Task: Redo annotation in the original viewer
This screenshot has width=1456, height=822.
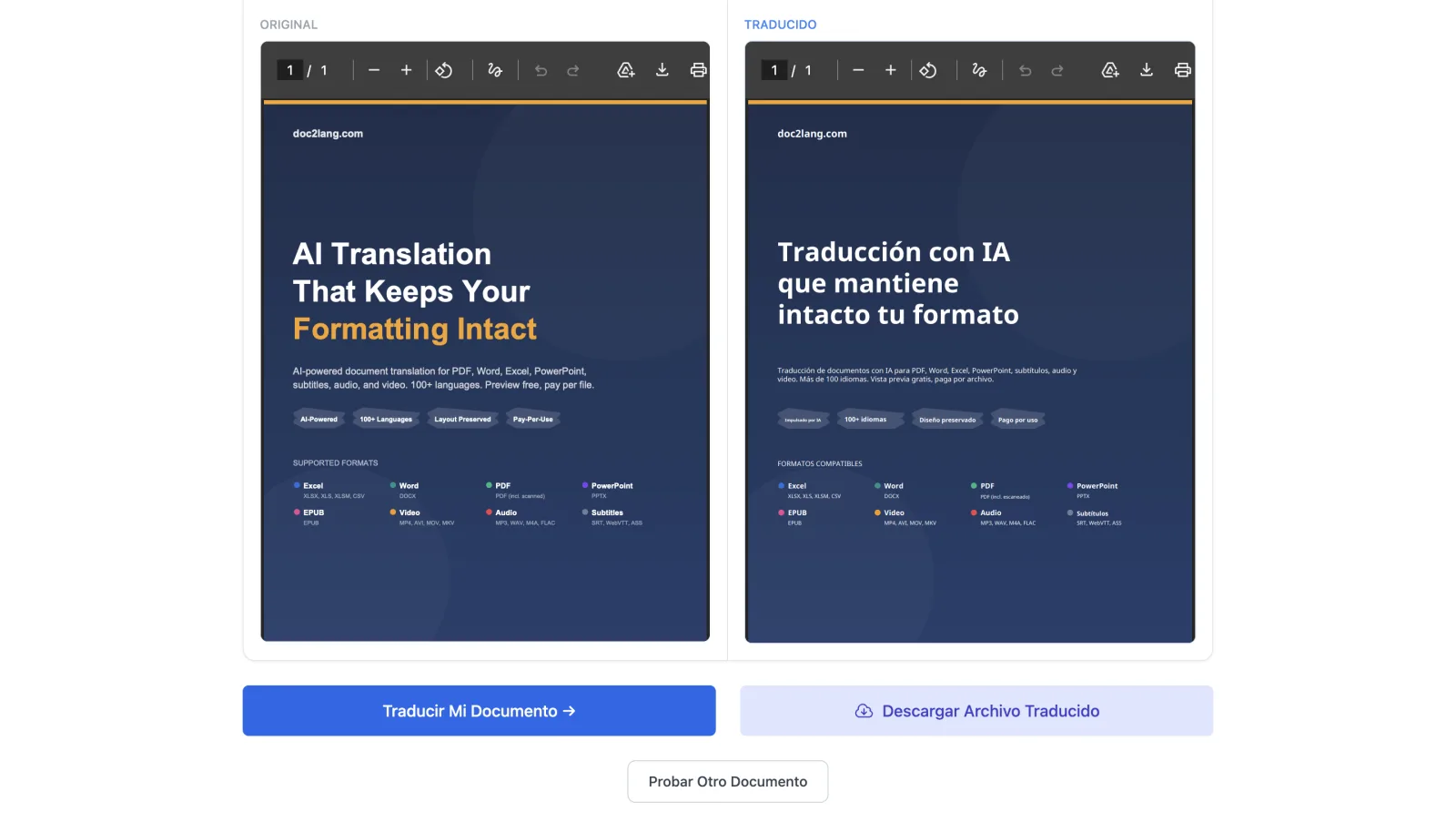Action: [x=573, y=70]
